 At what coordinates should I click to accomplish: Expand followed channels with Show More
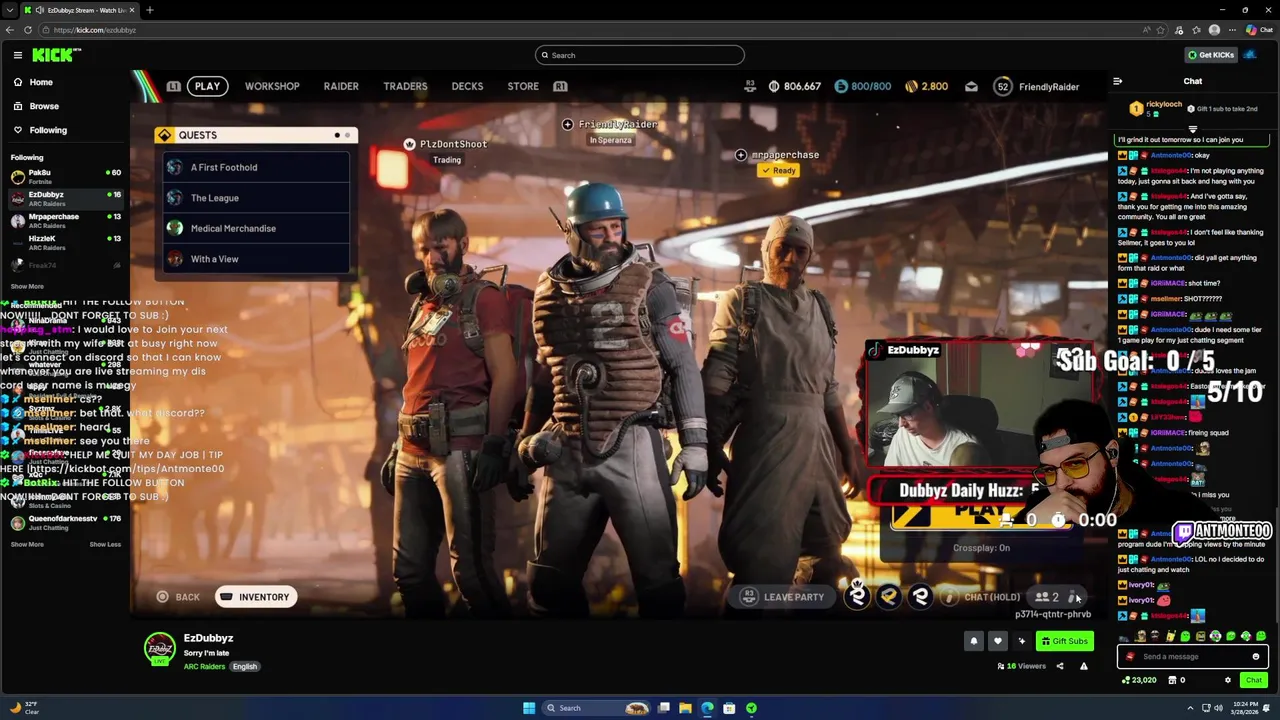pos(27,286)
